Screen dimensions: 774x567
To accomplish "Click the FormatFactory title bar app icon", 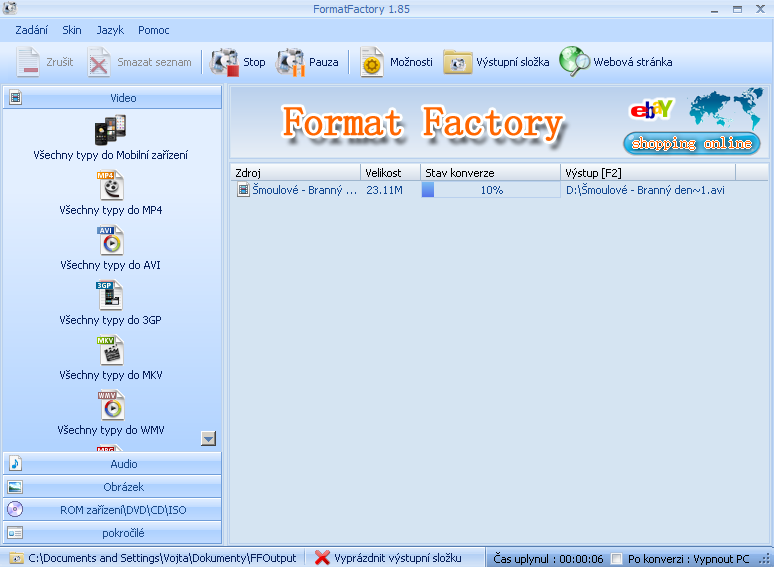I will coord(10,8).
